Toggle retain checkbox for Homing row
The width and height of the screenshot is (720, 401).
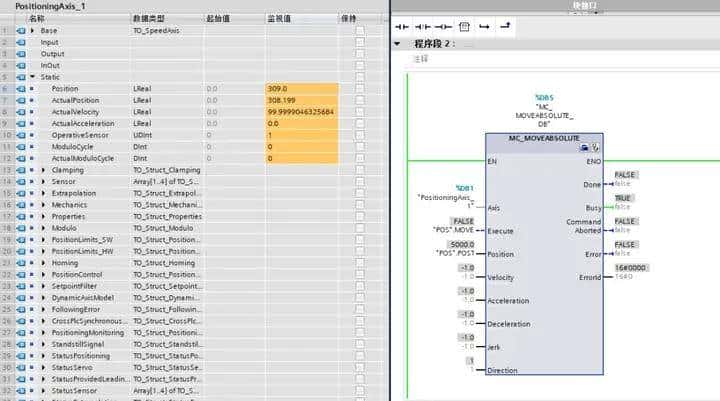360,263
